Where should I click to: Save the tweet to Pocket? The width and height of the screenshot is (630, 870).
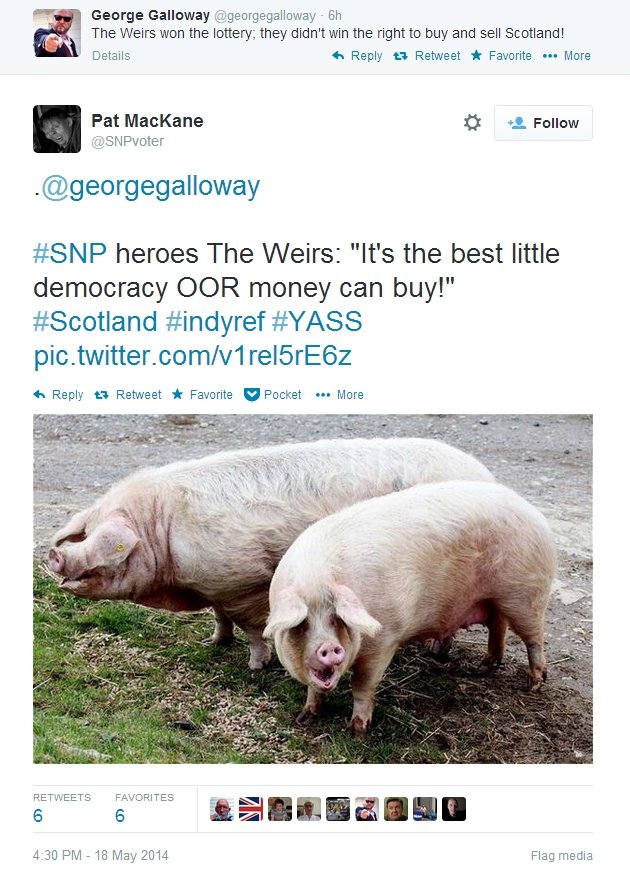pyautogui.click(x=273, y=394)
